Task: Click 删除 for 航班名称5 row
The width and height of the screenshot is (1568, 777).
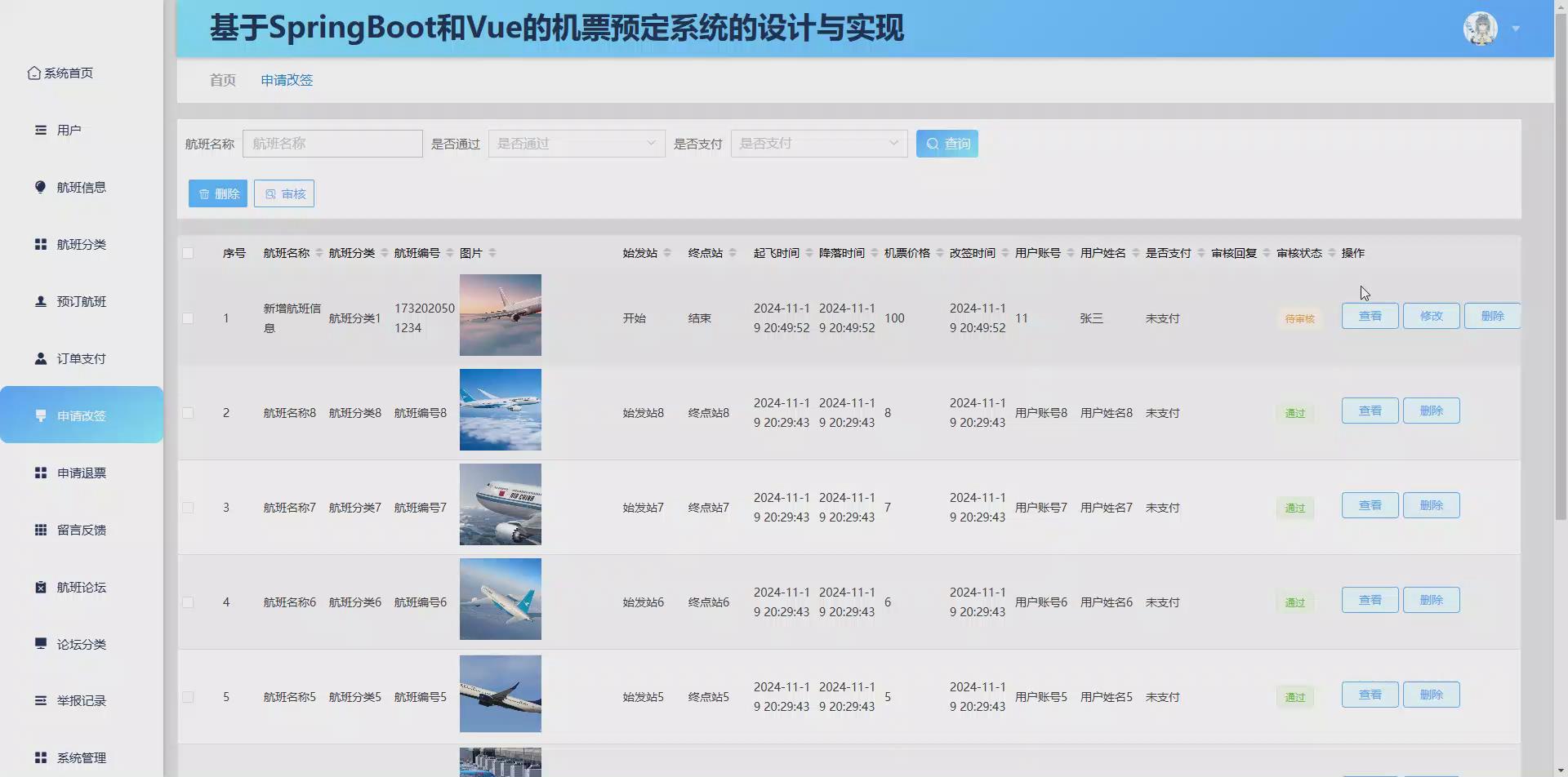Action: pyautogui.click(x=1431, y=695)
